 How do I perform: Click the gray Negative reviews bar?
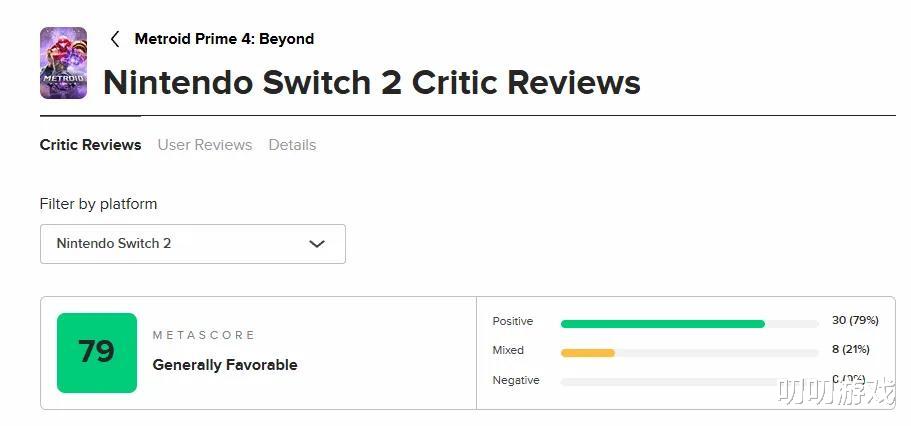[668, 382]
